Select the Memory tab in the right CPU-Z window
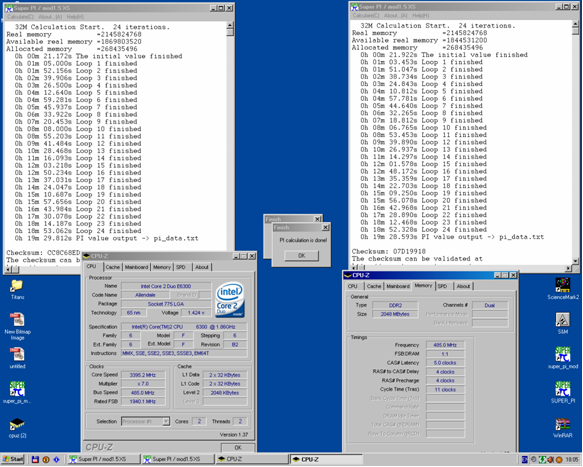The width and height of the screenshot is (583, 467). [423, 286]
